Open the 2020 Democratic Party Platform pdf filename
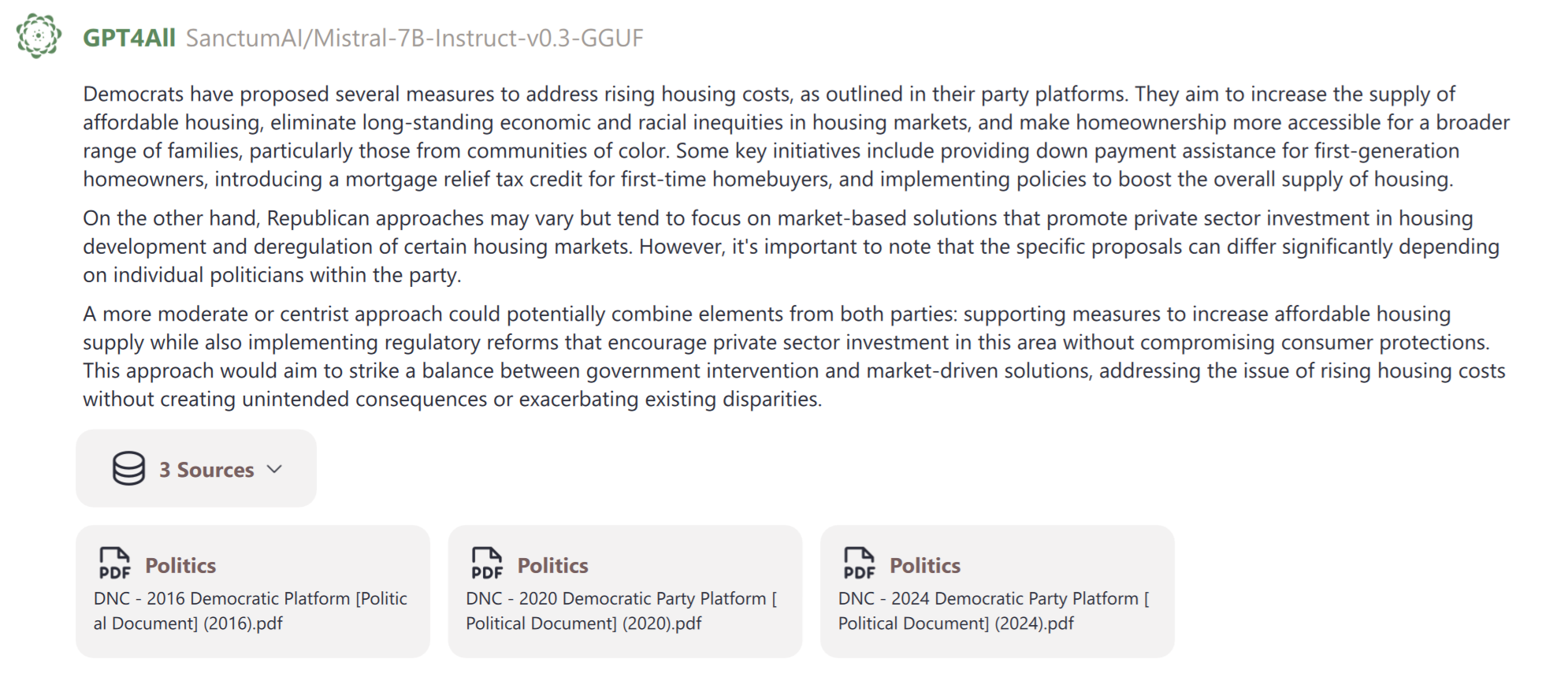The height and width of the screenshot is (681, 1568). coord(621,611)
